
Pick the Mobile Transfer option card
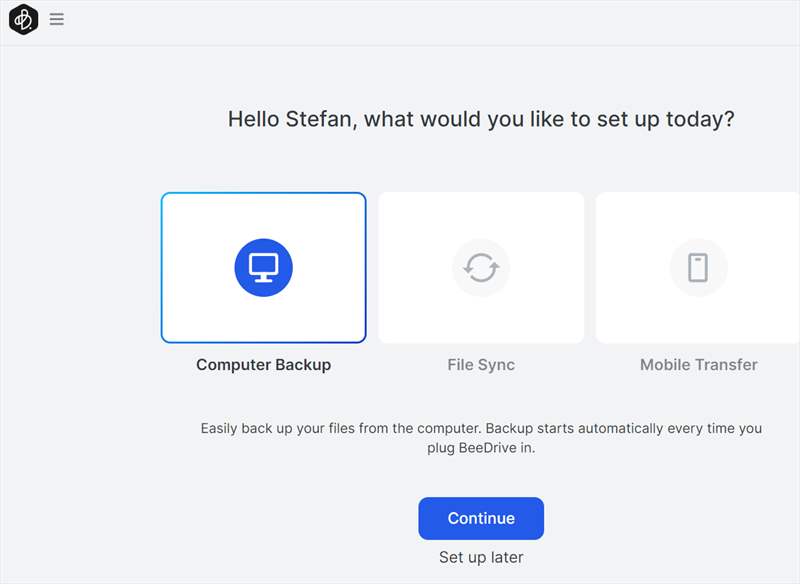pyautogui.click(x=697, y=267)
